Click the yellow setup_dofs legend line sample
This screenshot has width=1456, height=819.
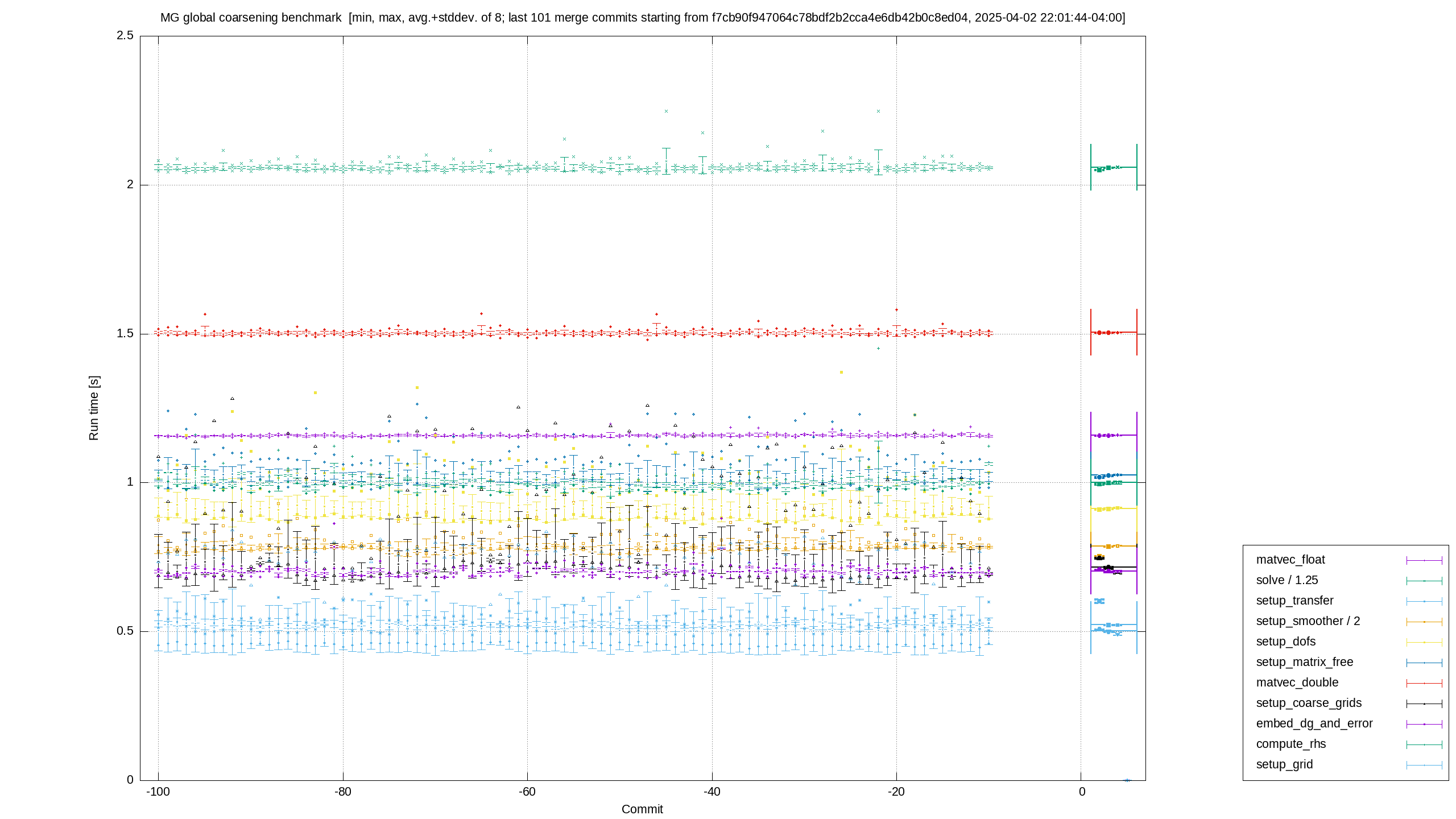1424,642
